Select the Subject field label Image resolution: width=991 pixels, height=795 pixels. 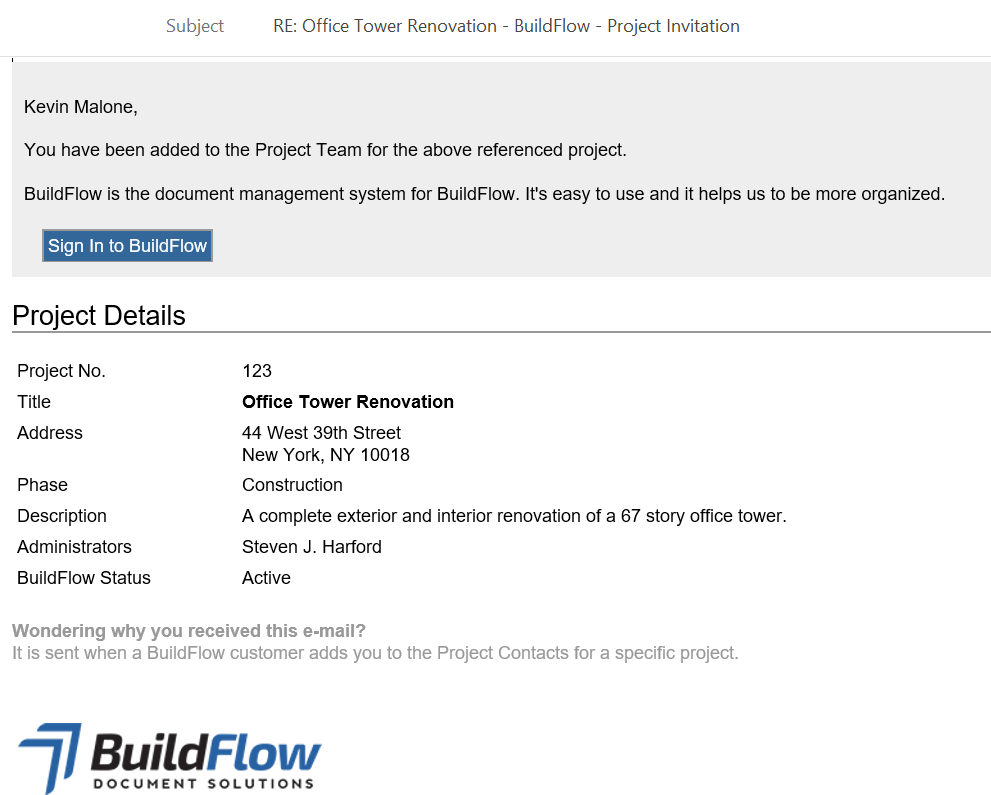point(194,26)
